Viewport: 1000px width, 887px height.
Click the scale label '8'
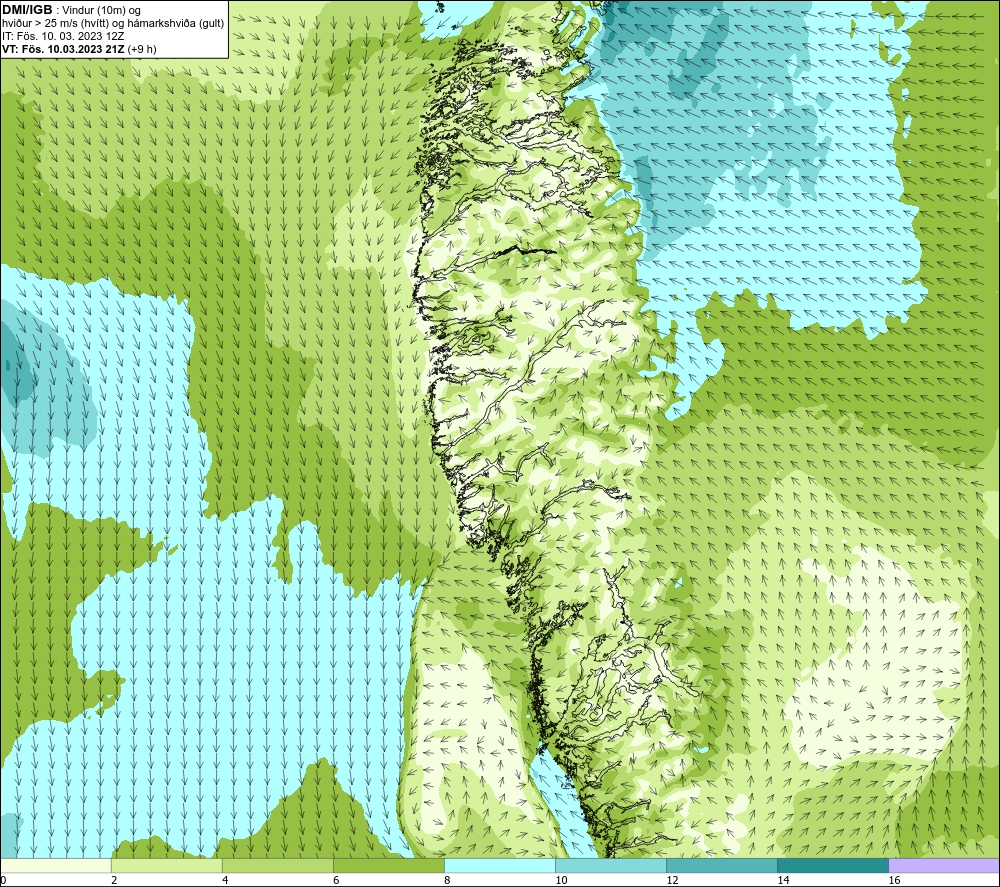tap(447, 881)
